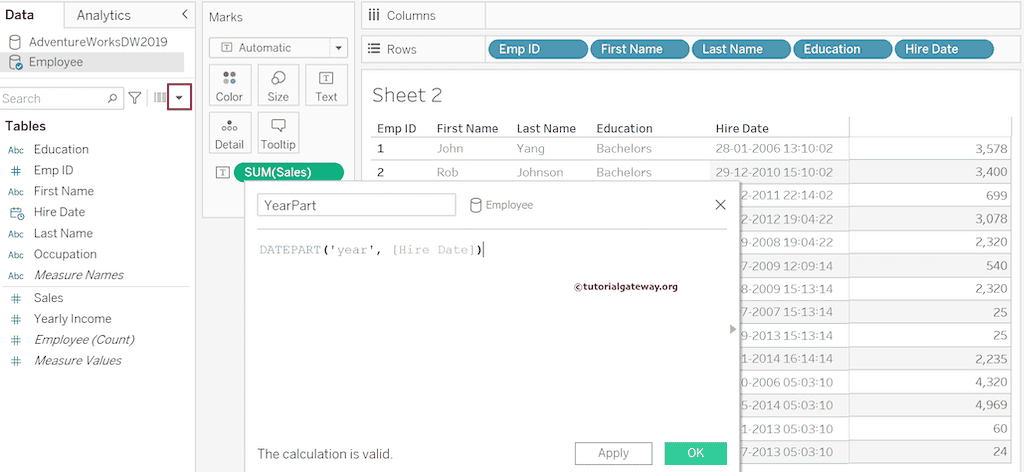Viewport: 1024px width, 472px height.
Task: Click the First Name pill on Rows
Action: (639, 49)
